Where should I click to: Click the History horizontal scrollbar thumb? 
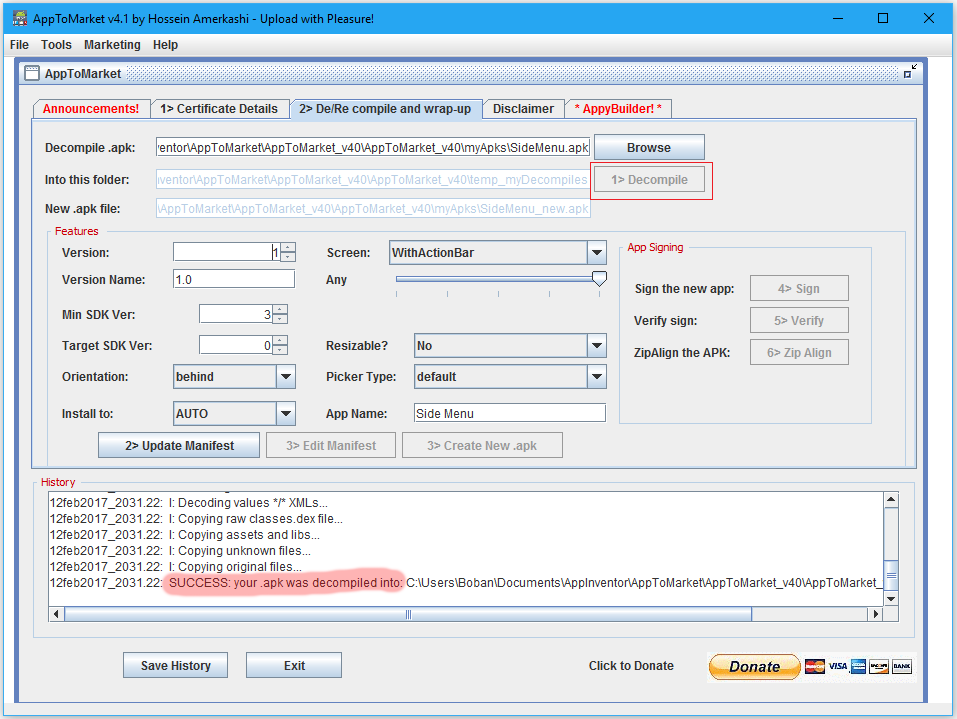click(x=408, y=614)
